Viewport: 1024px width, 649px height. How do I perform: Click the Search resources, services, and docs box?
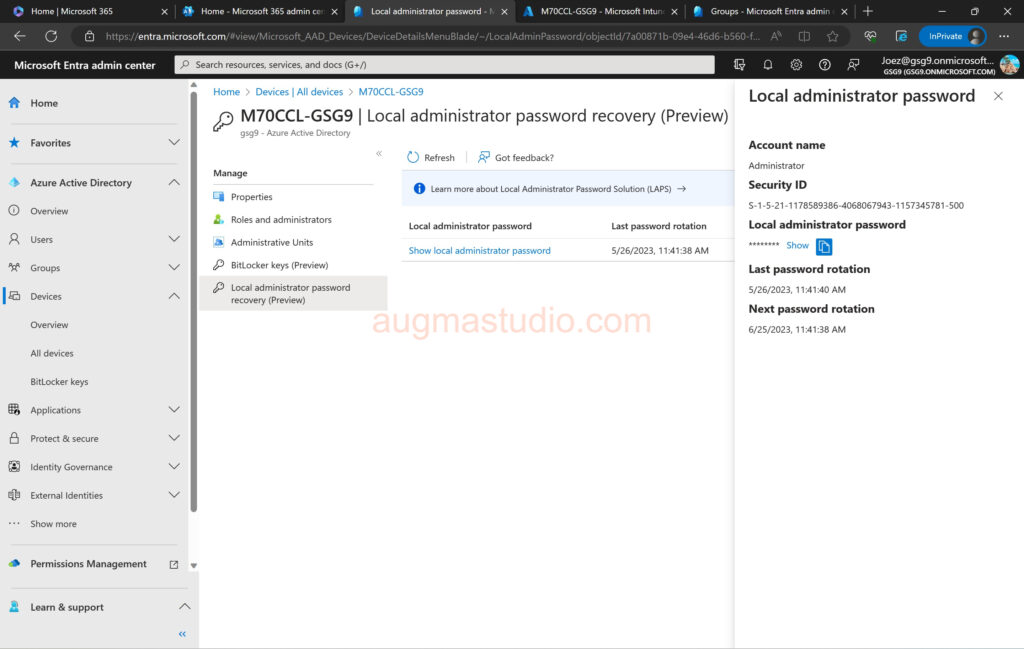445,65
